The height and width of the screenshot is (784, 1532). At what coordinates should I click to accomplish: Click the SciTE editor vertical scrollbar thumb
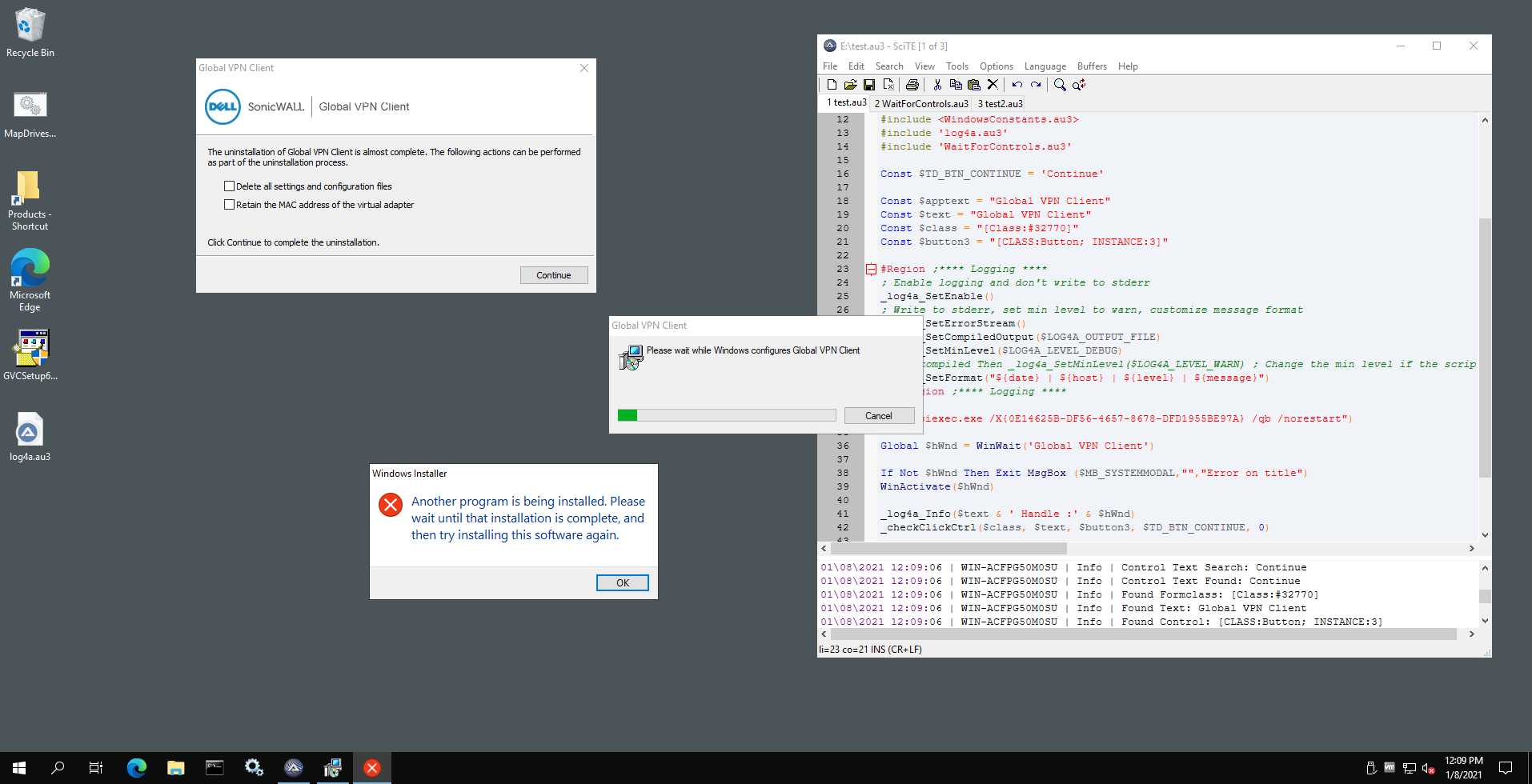1485,348
